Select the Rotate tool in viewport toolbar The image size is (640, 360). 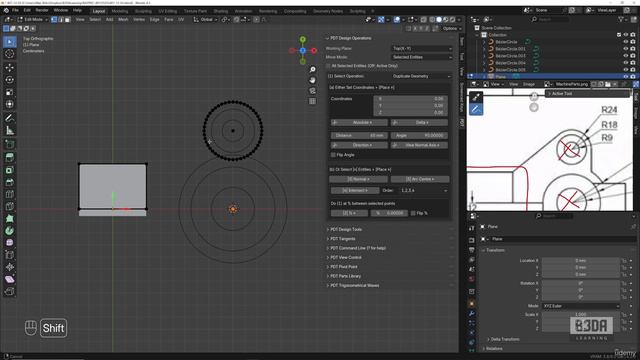click(x=9, y=80)
